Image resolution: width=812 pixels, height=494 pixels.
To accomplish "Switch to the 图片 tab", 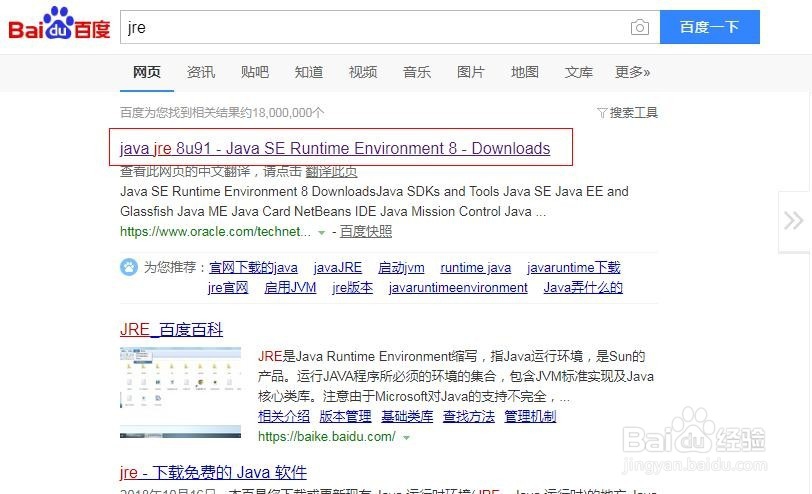I will click(x=471, y=72).
